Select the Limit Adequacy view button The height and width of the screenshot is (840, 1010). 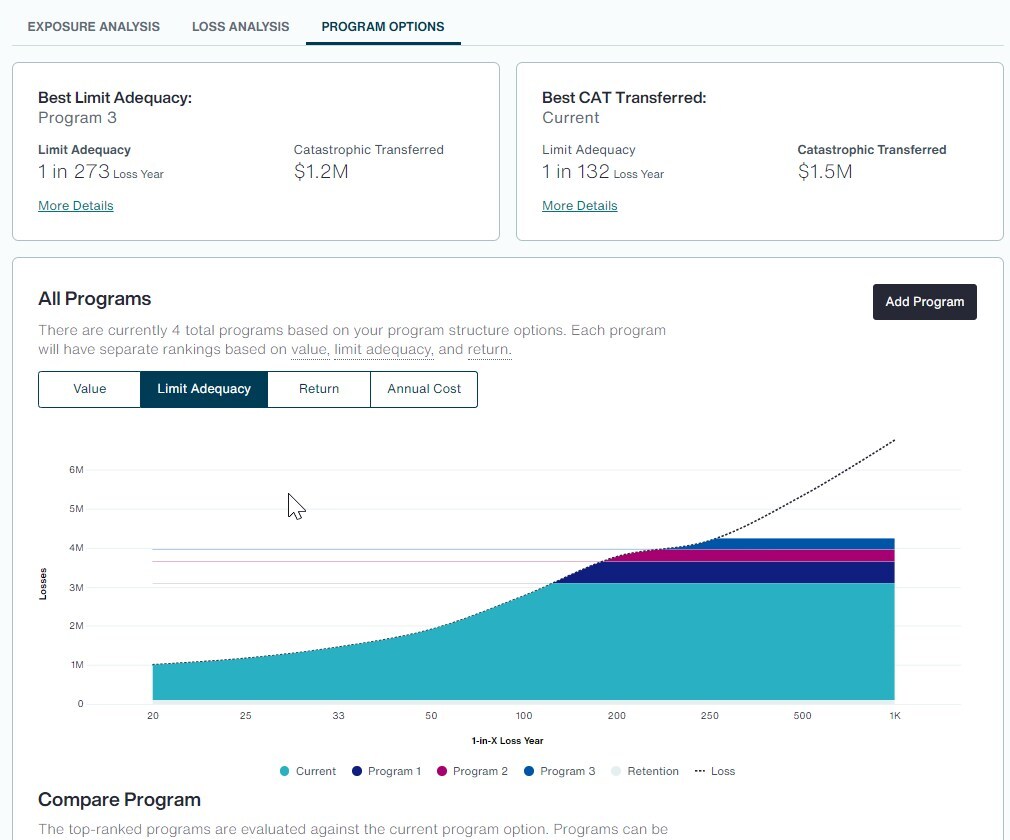coord(204,389)
